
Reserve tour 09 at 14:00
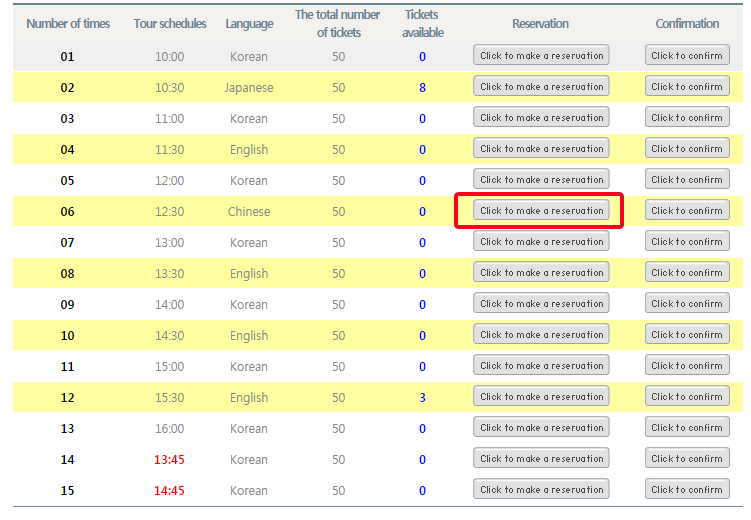click(x=541, y=303)
